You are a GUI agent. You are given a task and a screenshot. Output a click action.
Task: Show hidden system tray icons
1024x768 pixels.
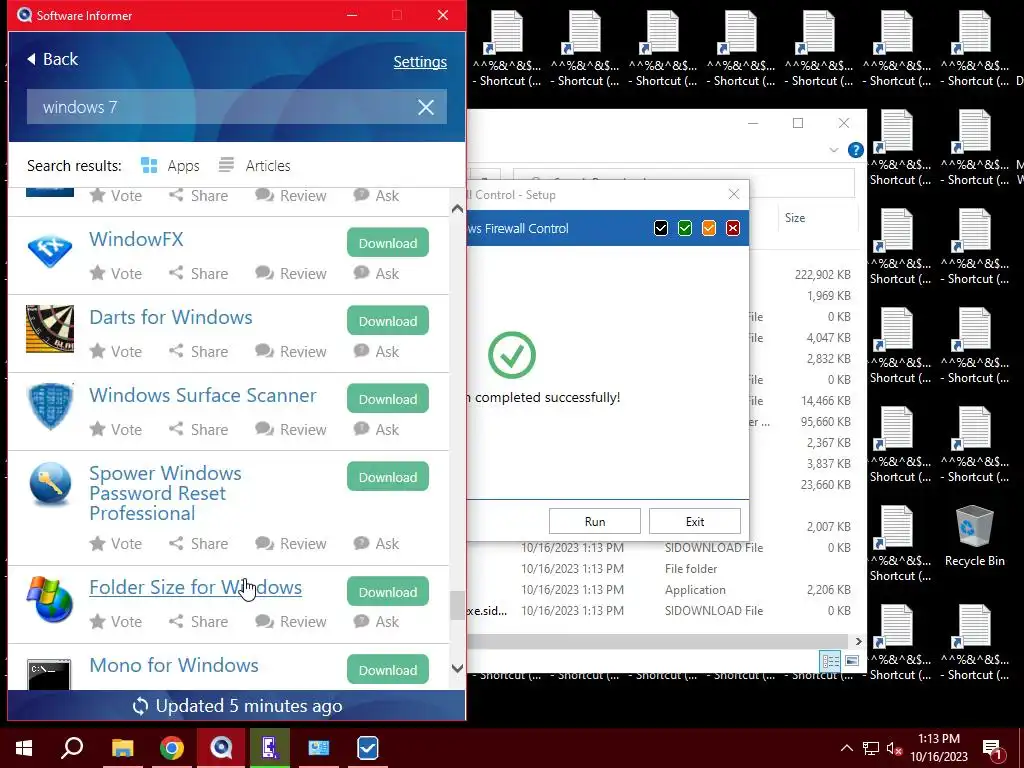[846, 748]
